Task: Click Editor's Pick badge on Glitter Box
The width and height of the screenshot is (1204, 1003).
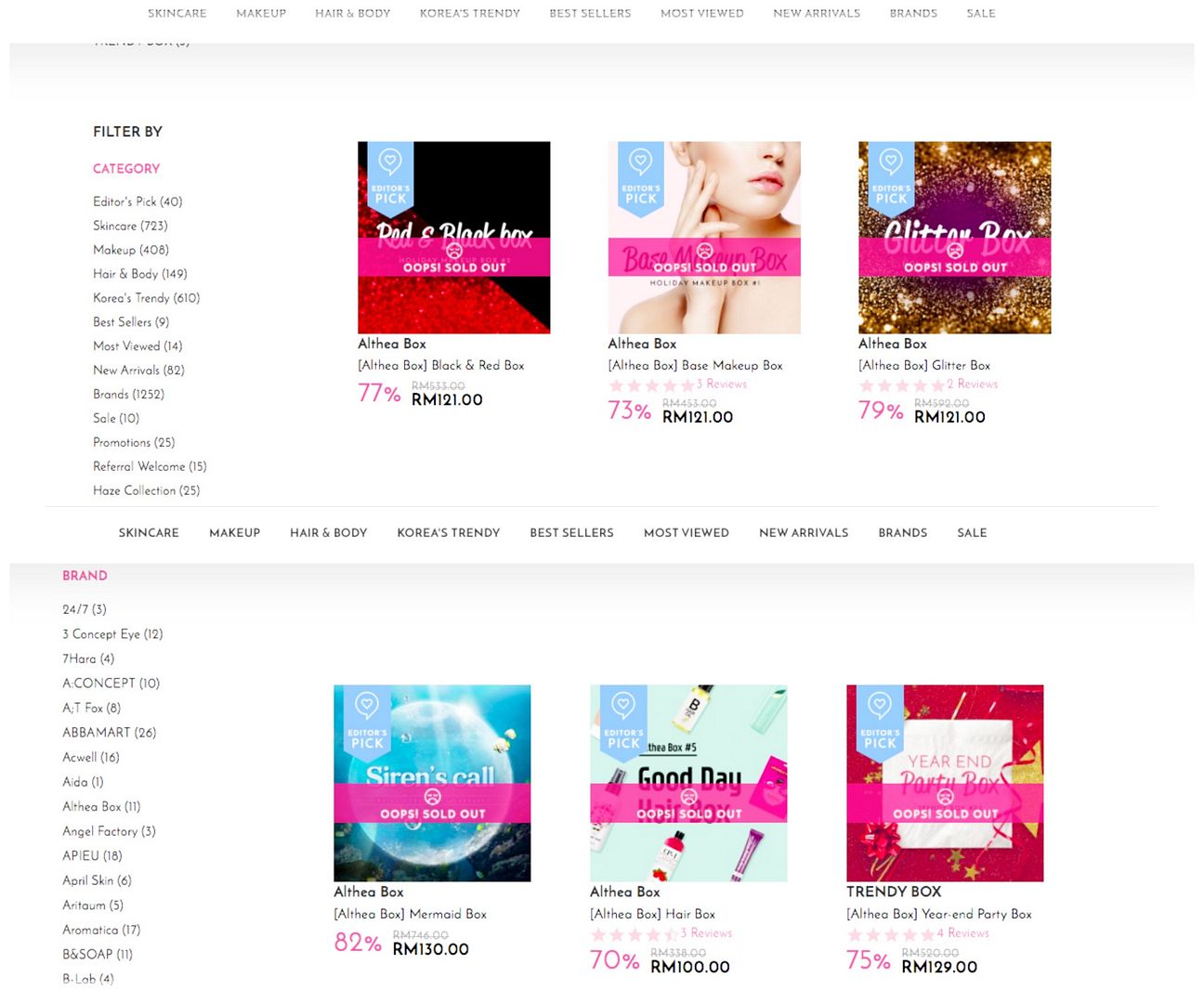Action: pos(891,179)
